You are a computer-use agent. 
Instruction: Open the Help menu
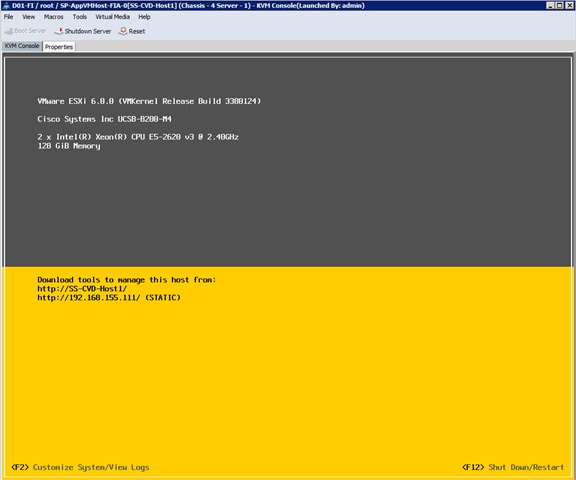144,17
